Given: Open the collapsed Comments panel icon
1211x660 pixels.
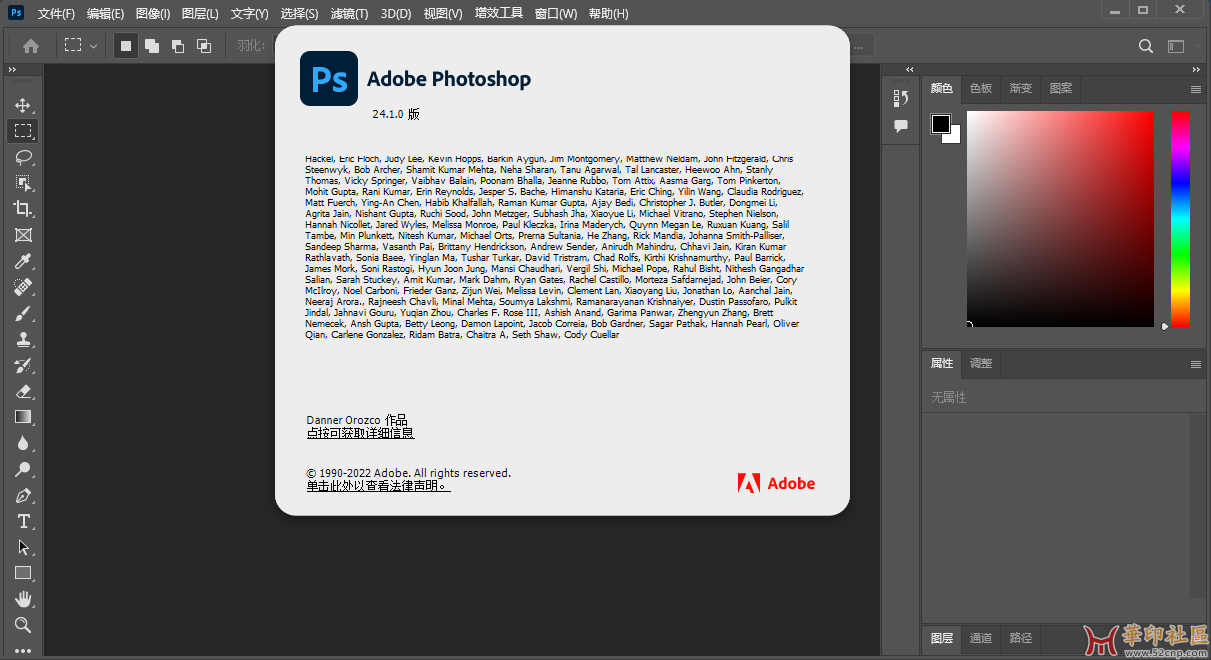Looking at the screenshot, I should pos(901,126).
